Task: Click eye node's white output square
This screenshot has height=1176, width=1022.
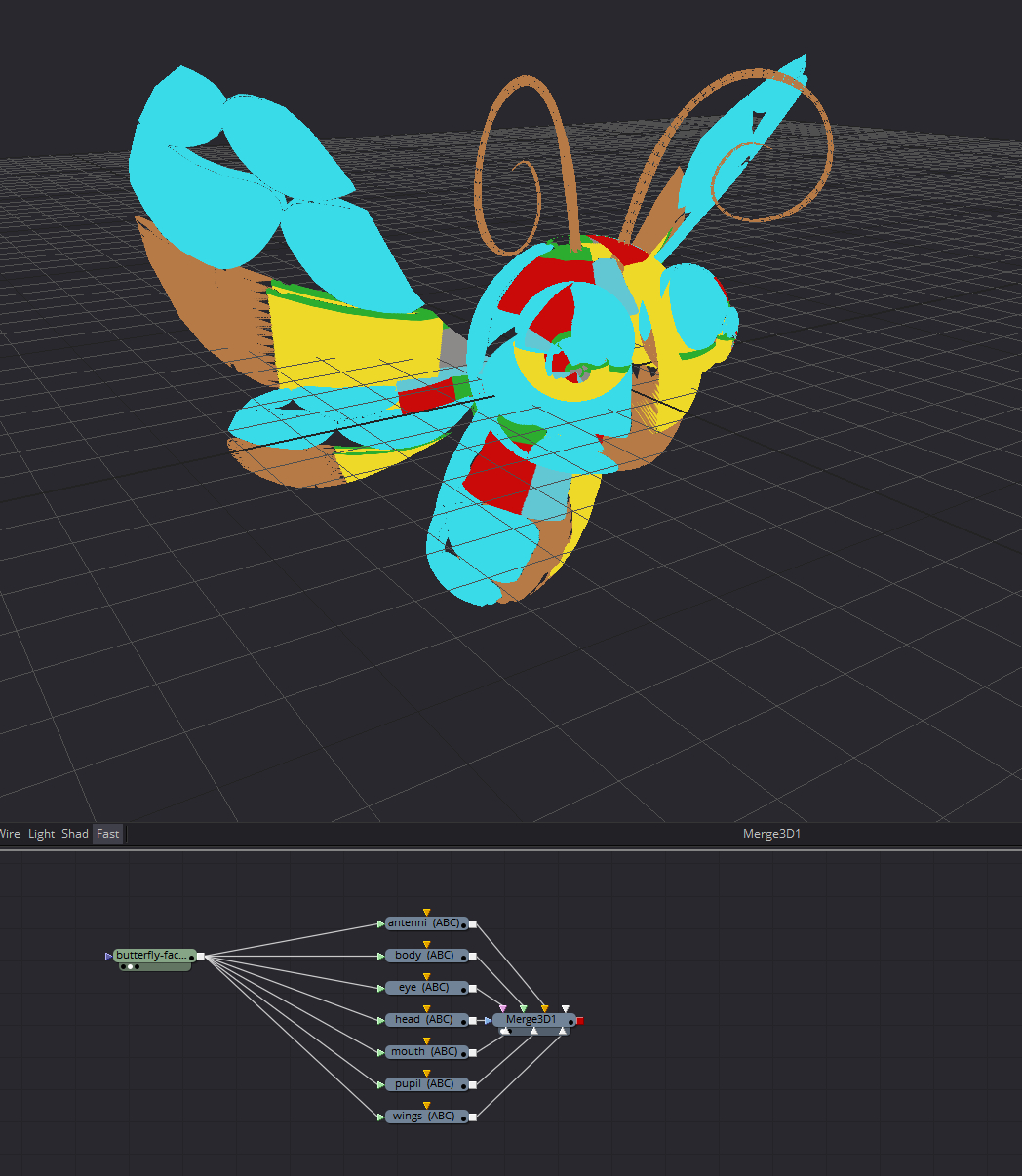Action: (473, 988)
